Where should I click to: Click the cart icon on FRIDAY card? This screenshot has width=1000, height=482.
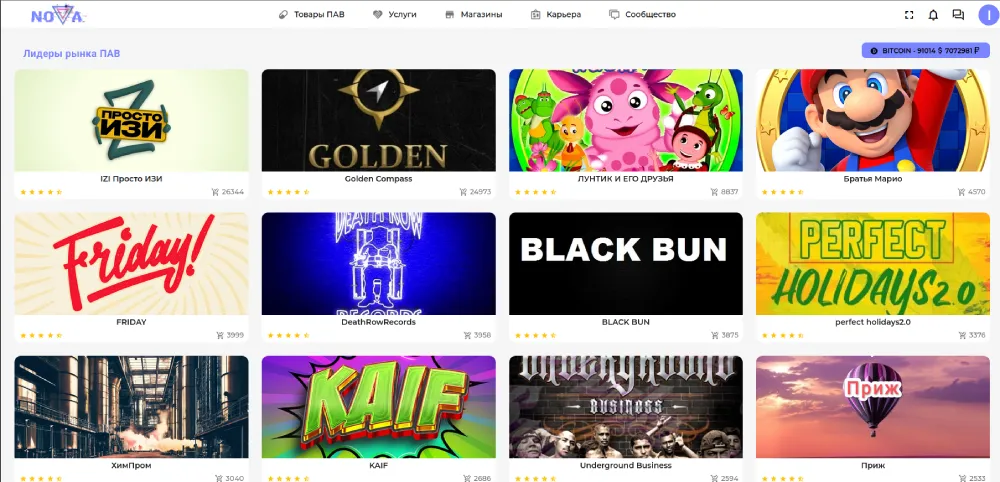(x=220, y=335)
